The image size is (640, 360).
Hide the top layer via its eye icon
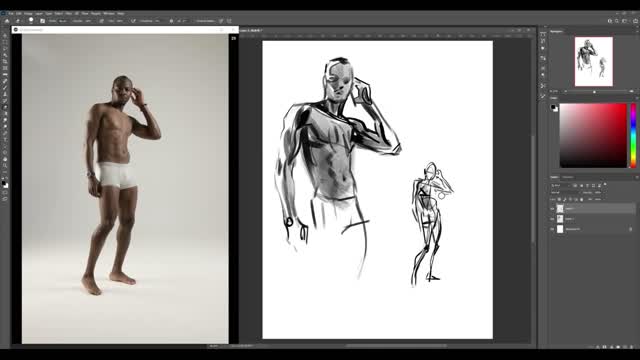552,209
